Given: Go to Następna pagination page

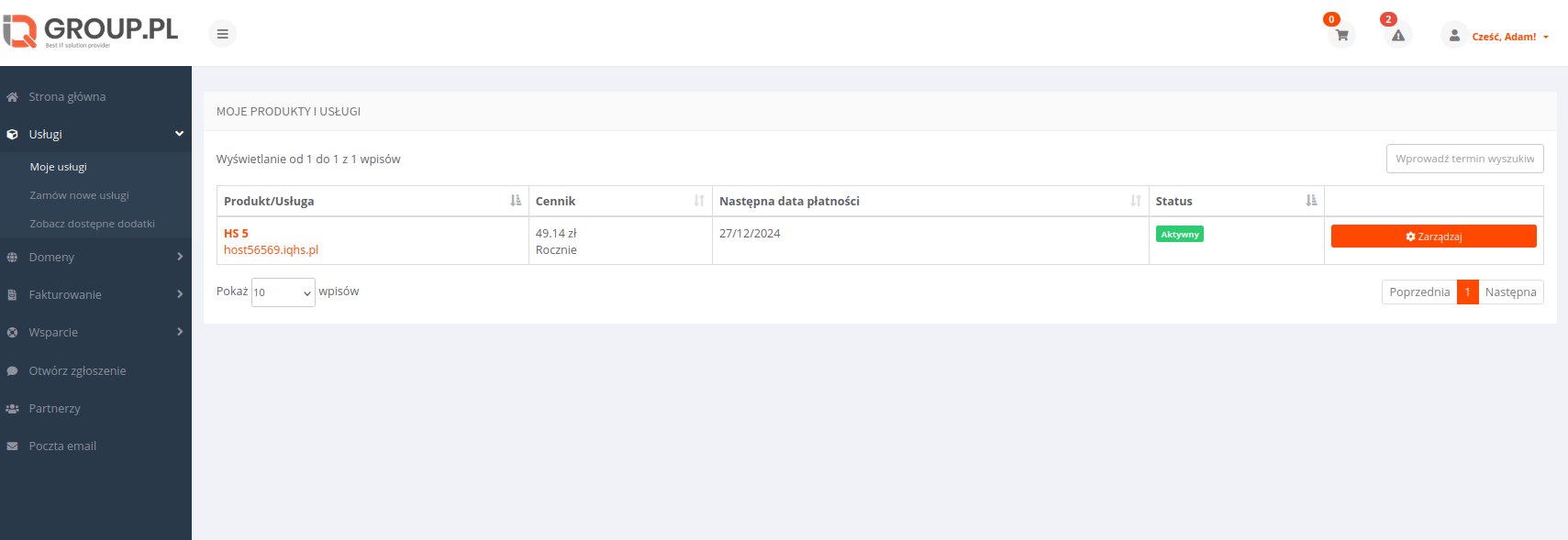Looking at the screenshot, I should pos(1510,292).
